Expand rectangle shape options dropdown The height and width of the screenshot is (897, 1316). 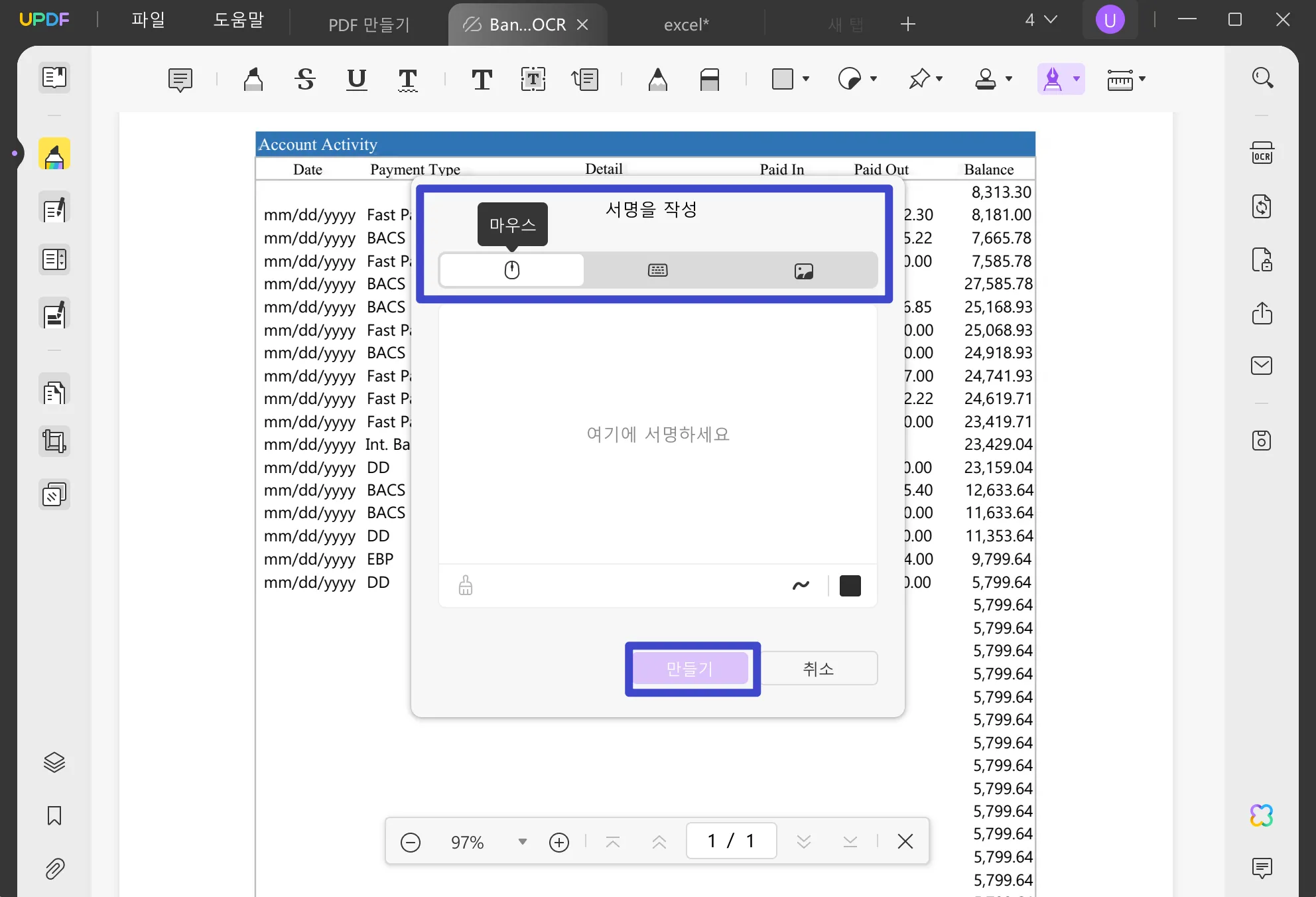(x=806, y=79)
